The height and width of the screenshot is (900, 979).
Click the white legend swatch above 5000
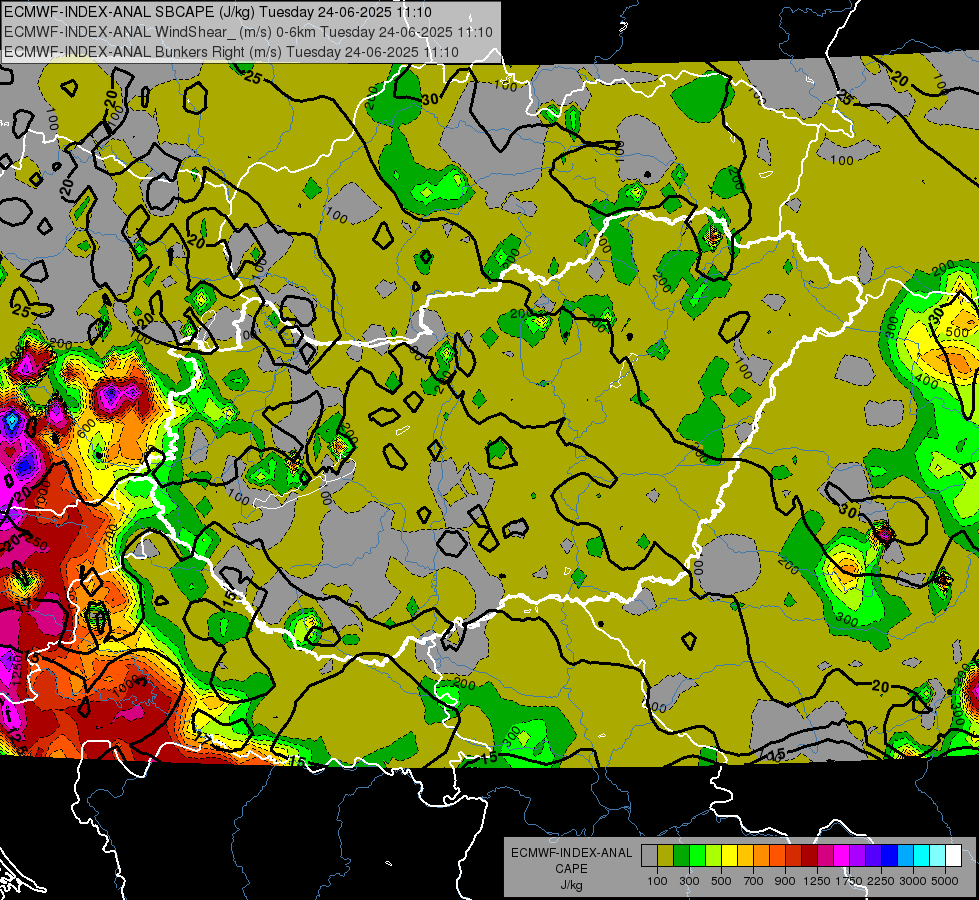953,856
